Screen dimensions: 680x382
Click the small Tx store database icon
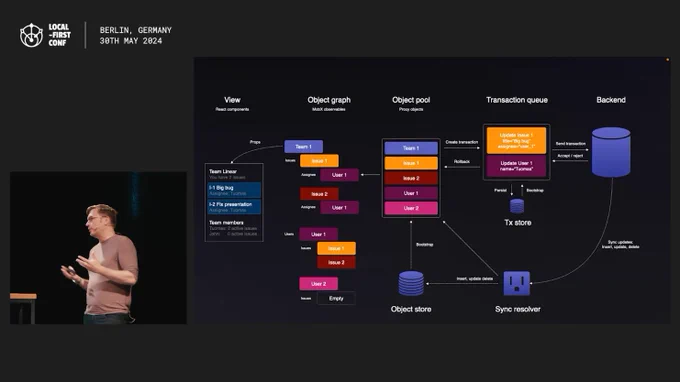517,206
